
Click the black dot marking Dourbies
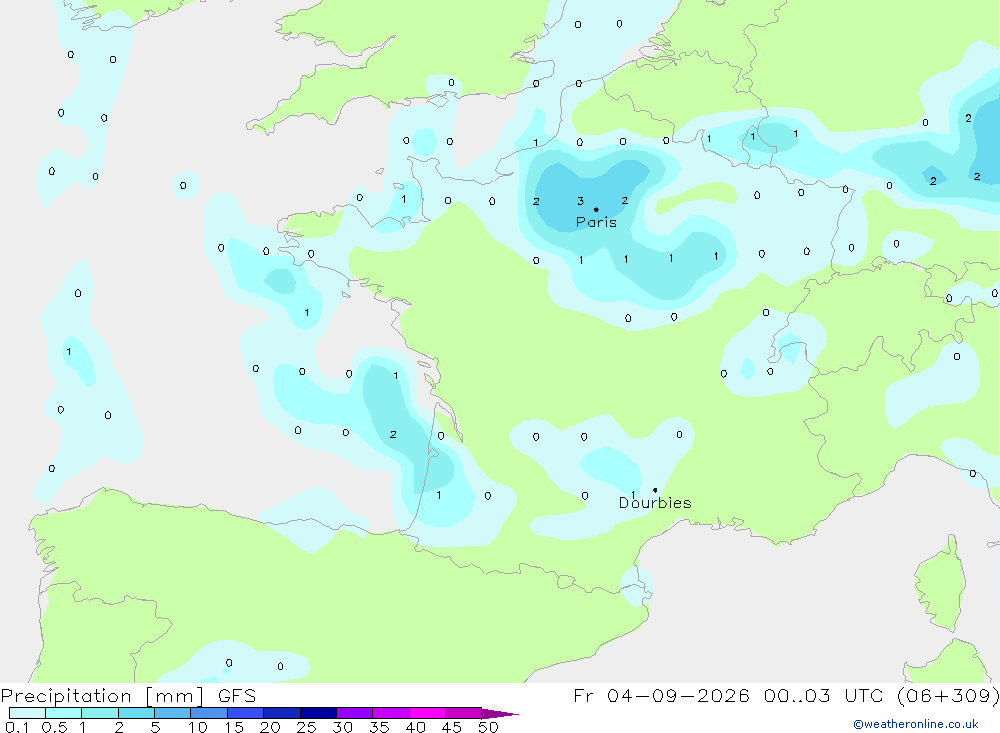tap(655, 490)
